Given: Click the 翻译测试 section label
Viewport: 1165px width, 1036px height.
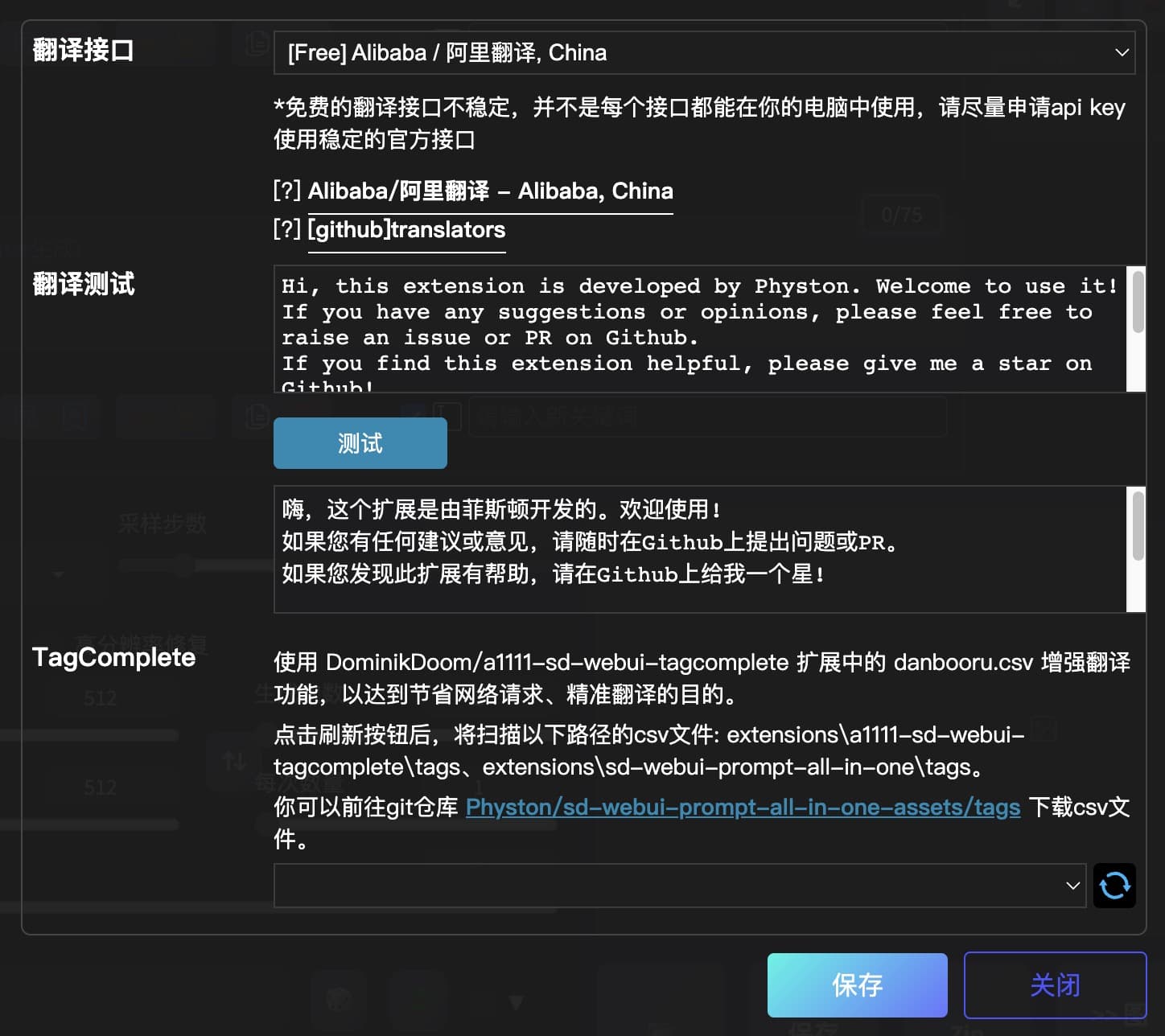Looking at the screenshot, I should pyautogui.click(x=83, y=284).
